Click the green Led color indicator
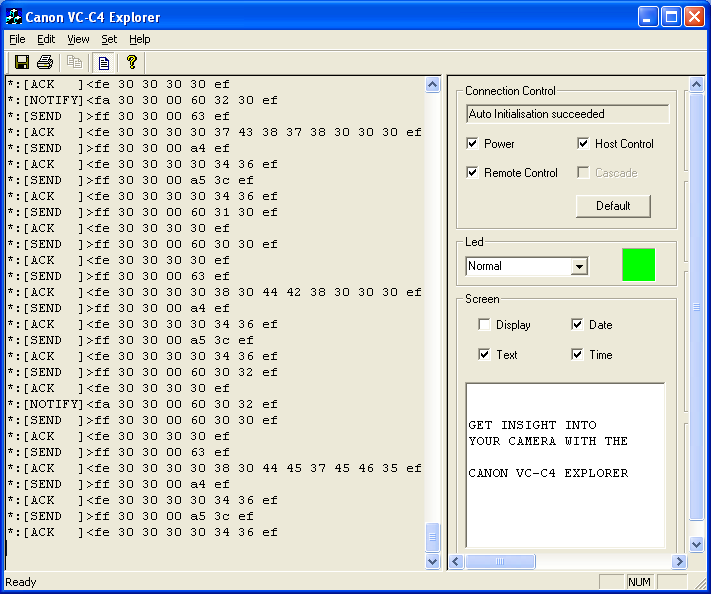The image size is (711, 594). coord(638,264)
